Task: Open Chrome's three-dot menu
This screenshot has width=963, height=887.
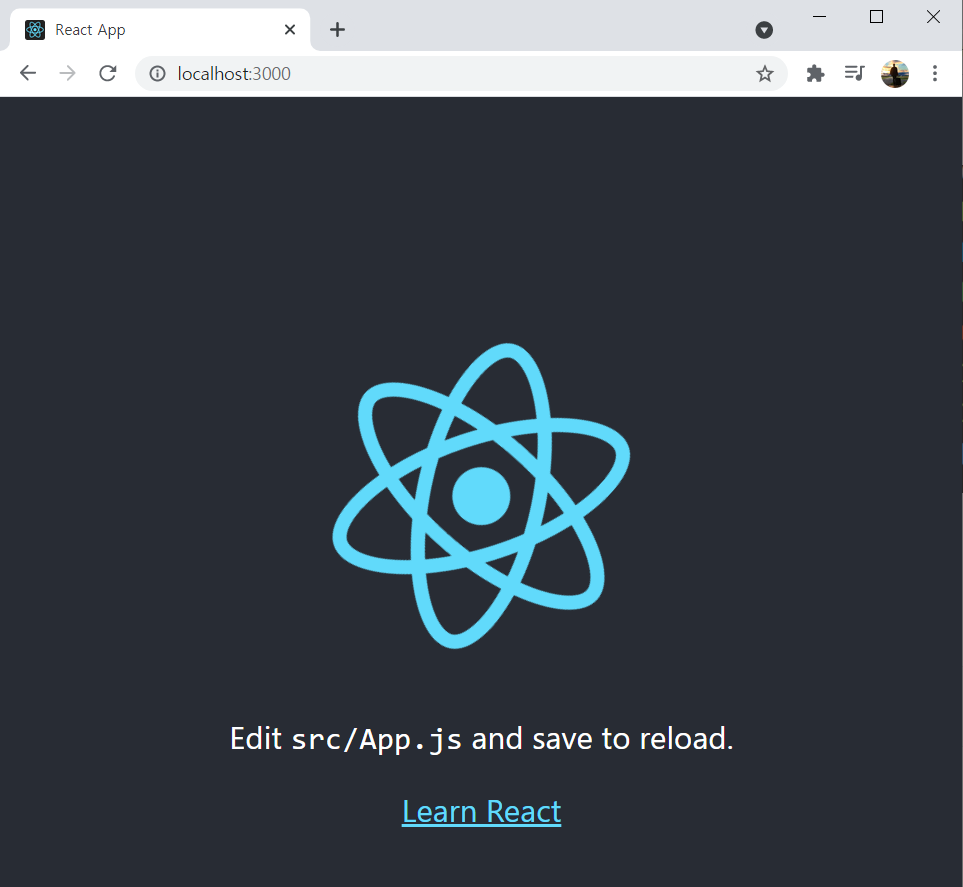Action: tap(935, 74)
